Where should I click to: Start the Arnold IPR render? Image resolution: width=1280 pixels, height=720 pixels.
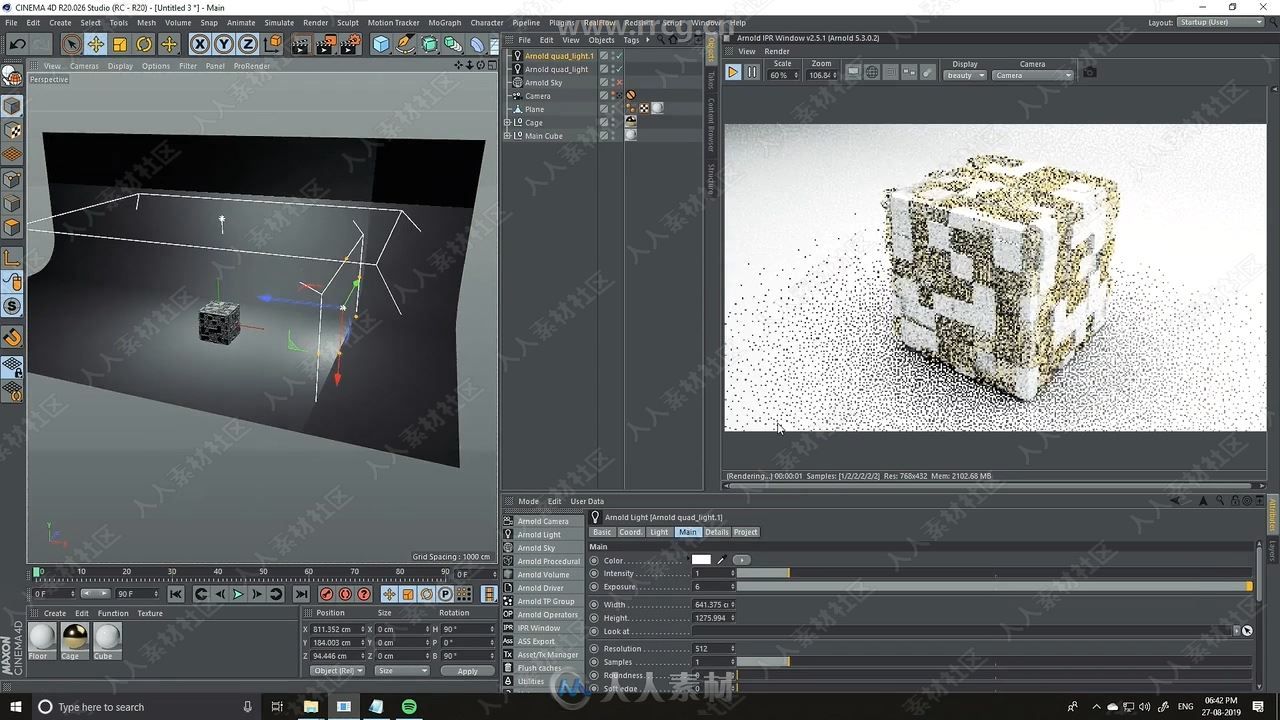(x=732, y=72)
